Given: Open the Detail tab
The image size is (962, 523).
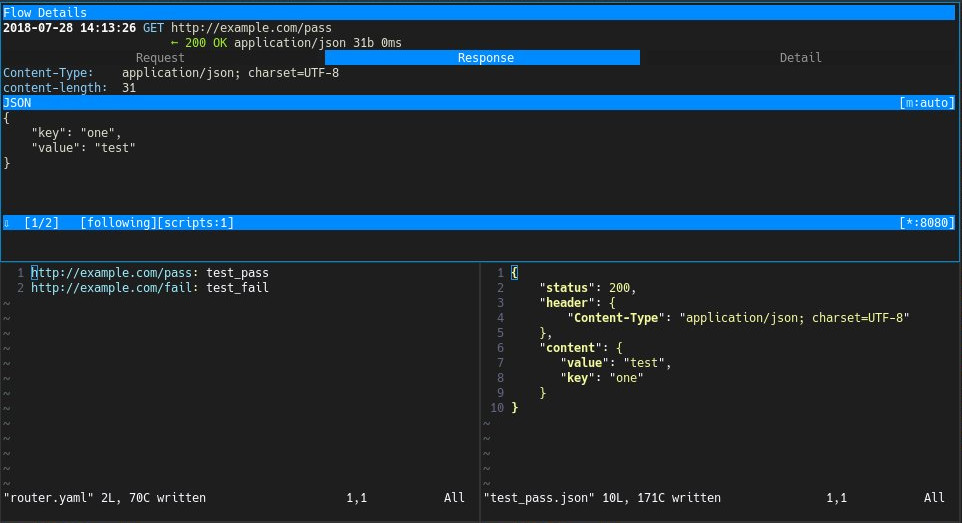Looking at the screenshot, I should coord(800,58).
